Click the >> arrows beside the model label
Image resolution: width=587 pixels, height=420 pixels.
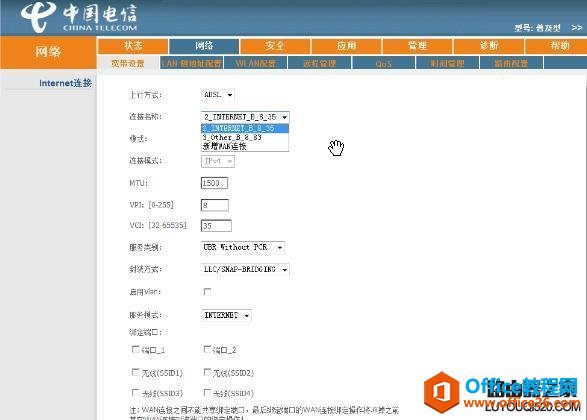coord(577,28)
